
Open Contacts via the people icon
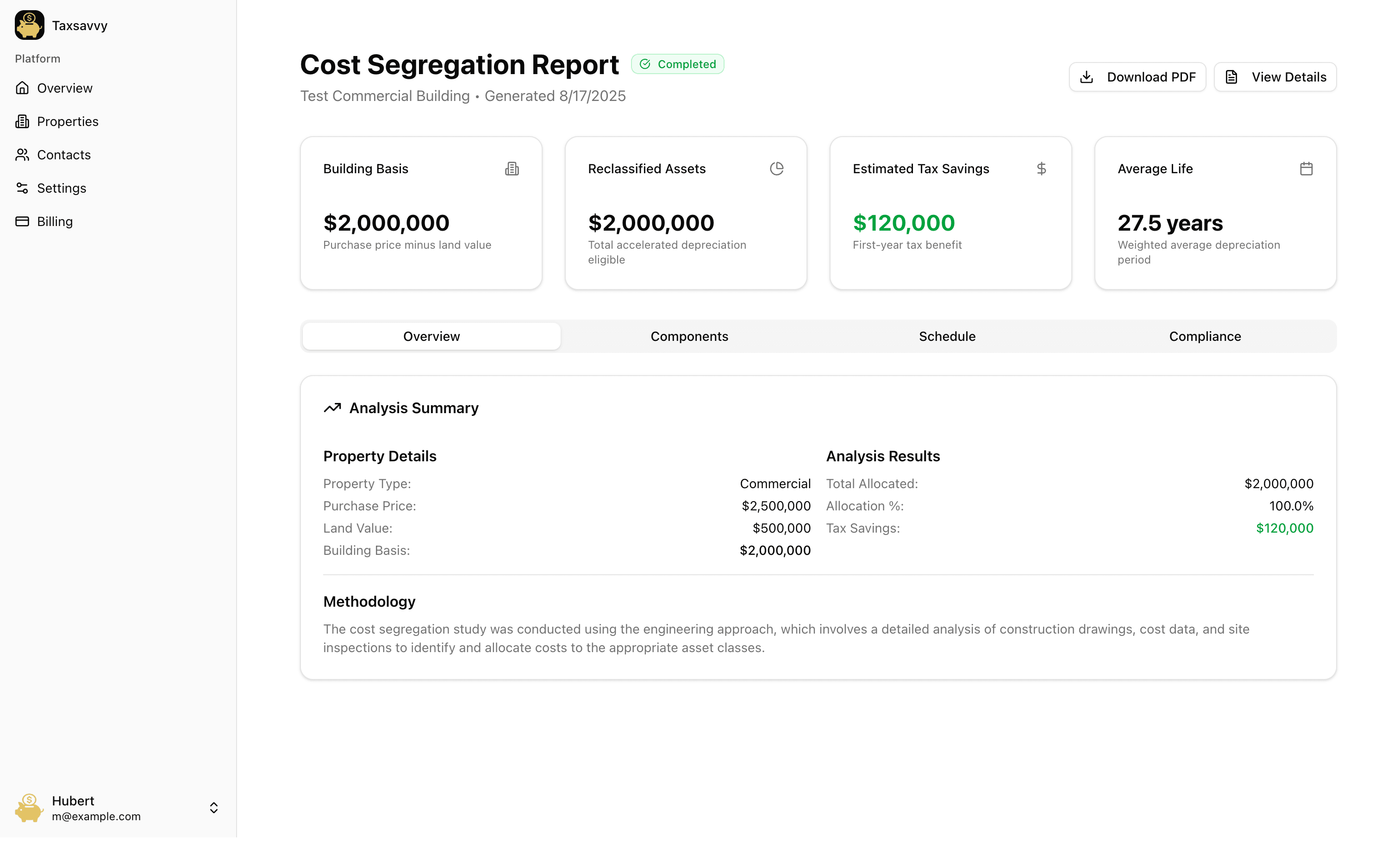22,154
